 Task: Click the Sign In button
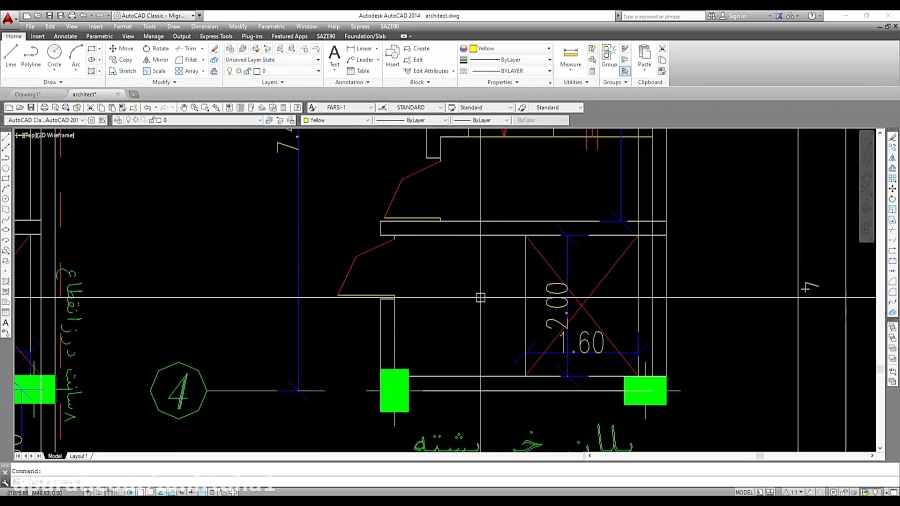tap(737, 16)
